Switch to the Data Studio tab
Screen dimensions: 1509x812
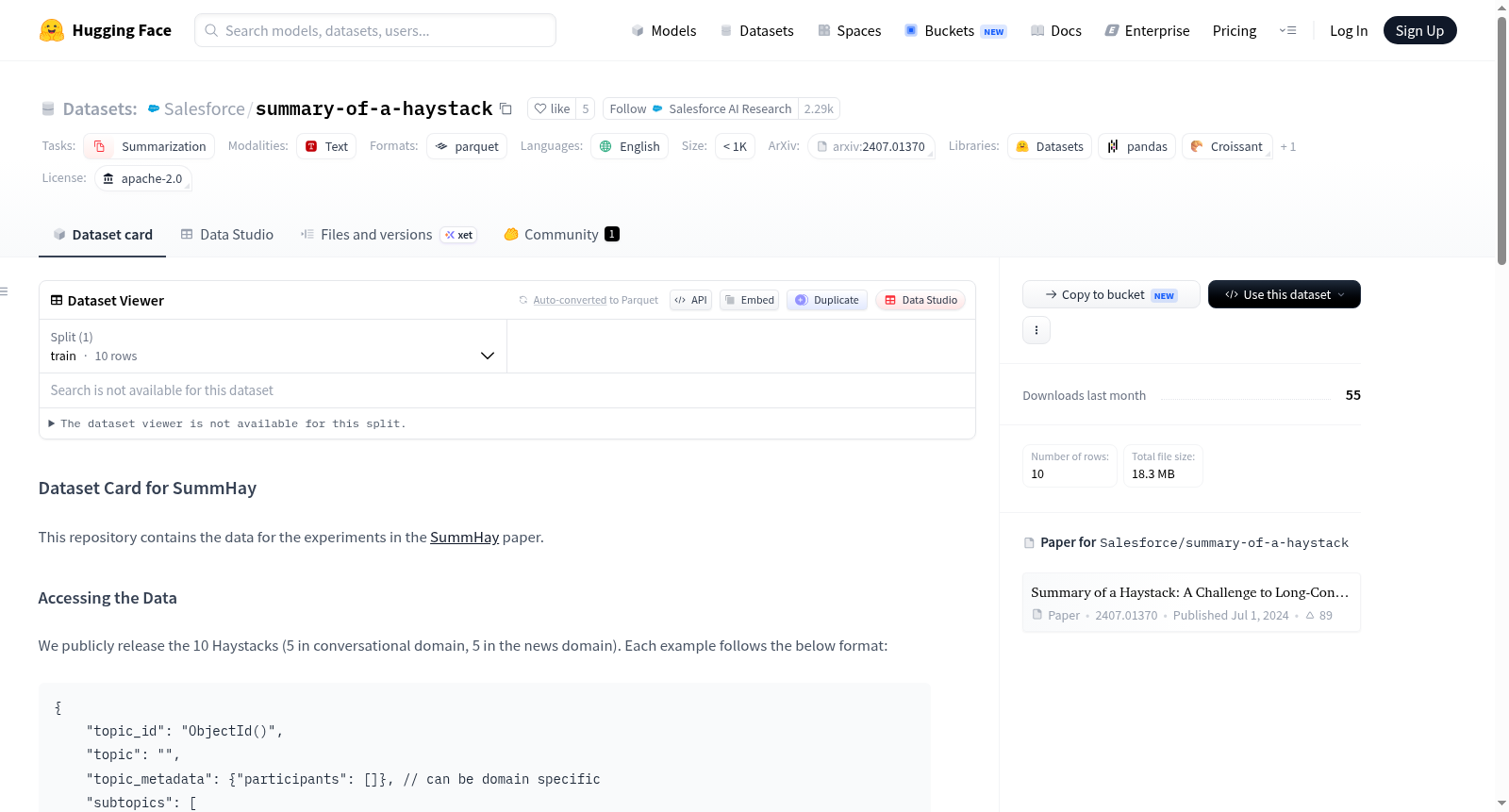coord(227,234)
